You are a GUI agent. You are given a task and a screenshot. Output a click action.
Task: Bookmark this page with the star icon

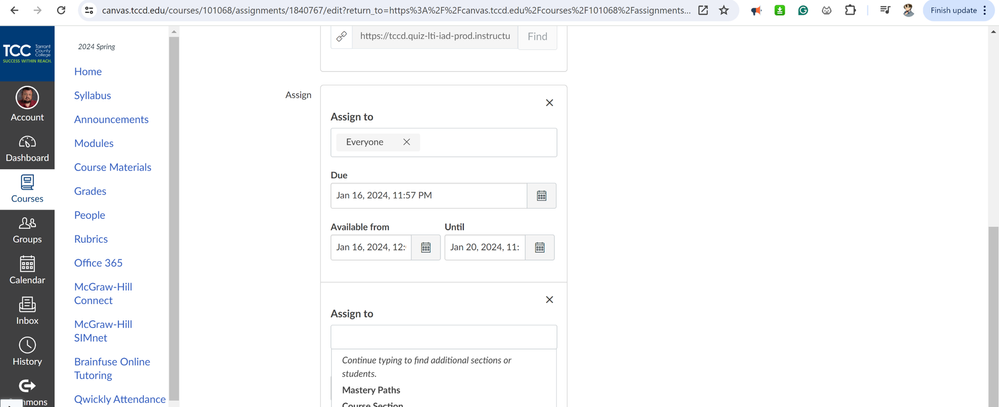pyautogui.click(x=724, y=10)
